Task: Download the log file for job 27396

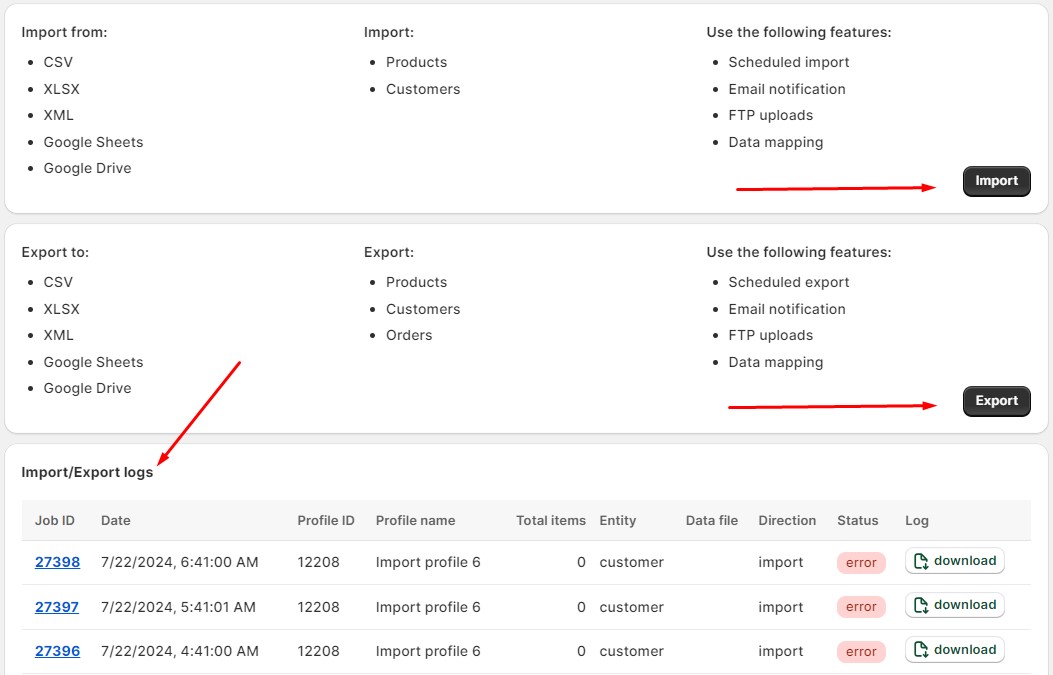Action: click(x=954, y=650)
